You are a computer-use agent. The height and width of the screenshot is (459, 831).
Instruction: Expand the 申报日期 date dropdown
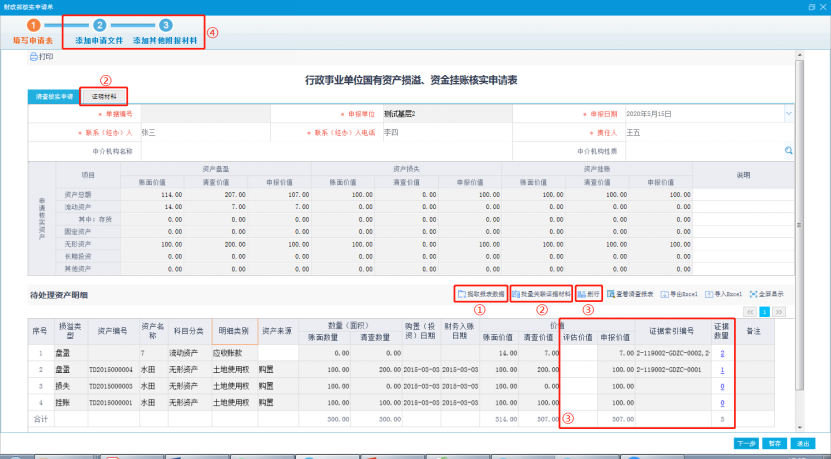tap(789, 114)
